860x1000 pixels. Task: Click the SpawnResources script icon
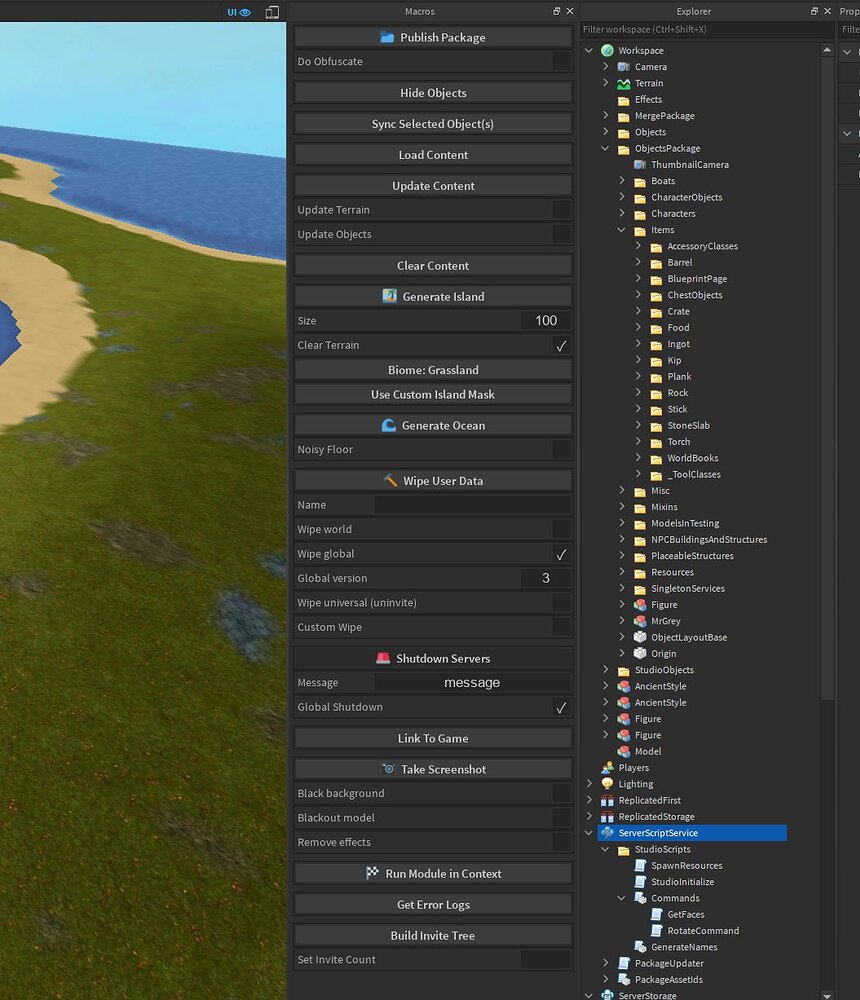pyautogui.click(x=640, y=865)
